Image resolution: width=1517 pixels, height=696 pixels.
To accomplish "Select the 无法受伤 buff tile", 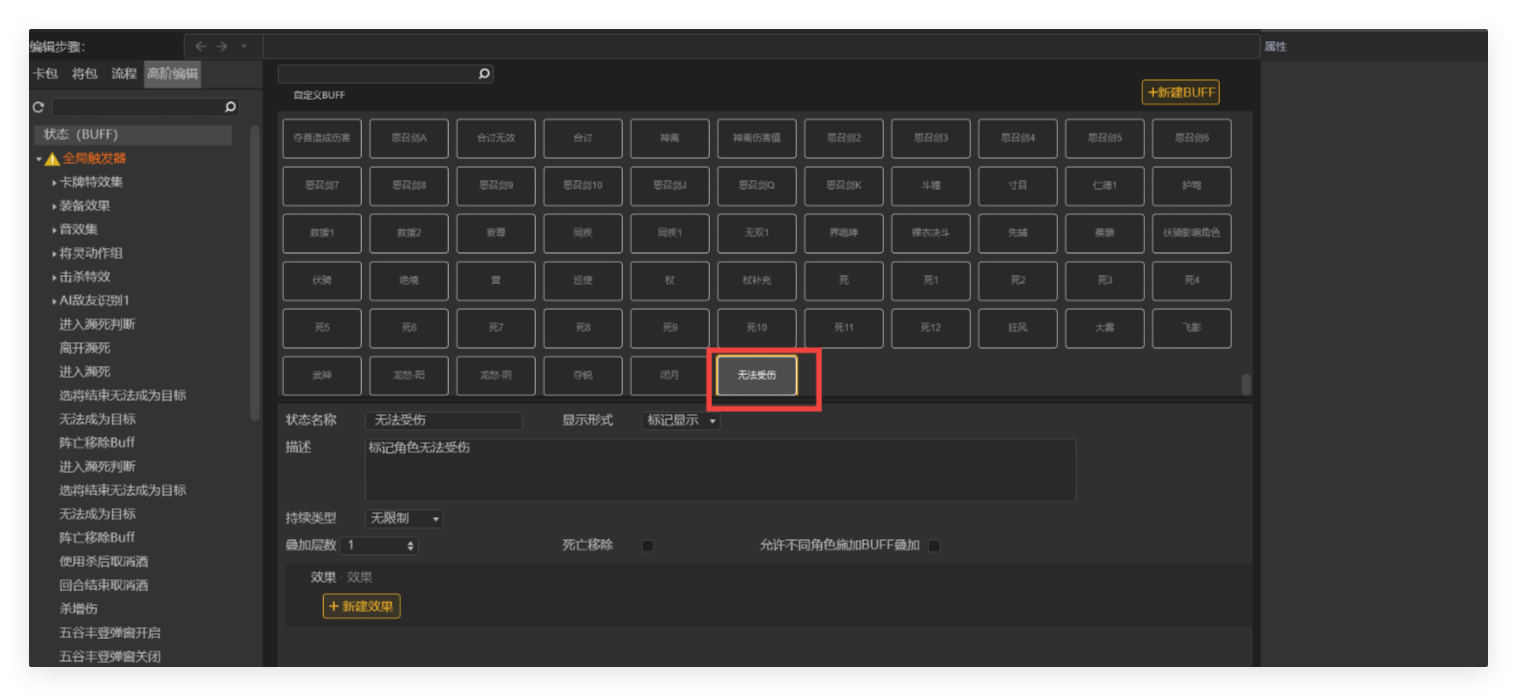I will click(755, 376).
